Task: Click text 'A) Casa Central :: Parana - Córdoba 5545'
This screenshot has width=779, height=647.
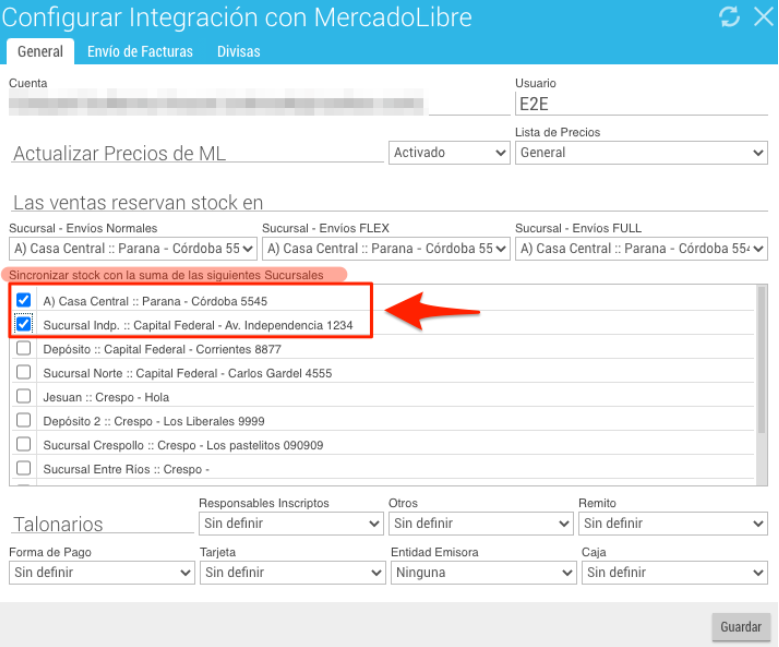Action: pyautogui.click(x=155, y=301)
